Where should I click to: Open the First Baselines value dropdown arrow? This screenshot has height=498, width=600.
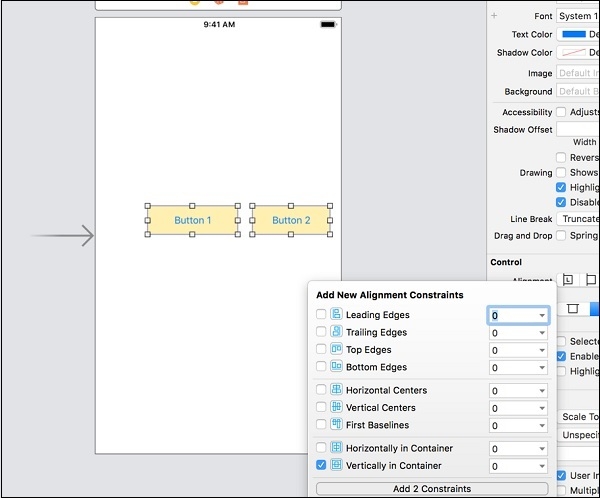coord(542,426)
